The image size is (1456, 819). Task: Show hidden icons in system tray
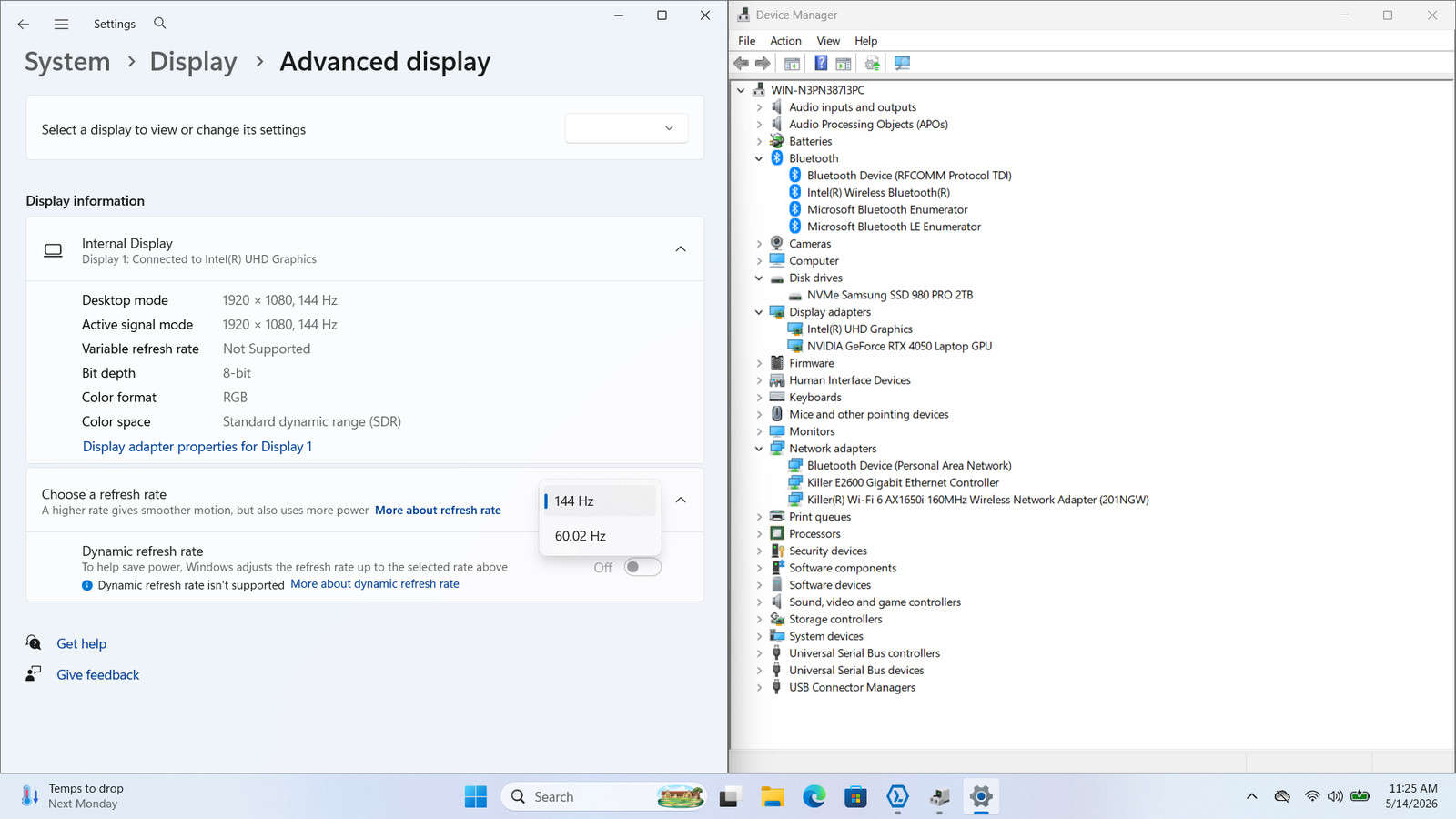coord(1252,796)
